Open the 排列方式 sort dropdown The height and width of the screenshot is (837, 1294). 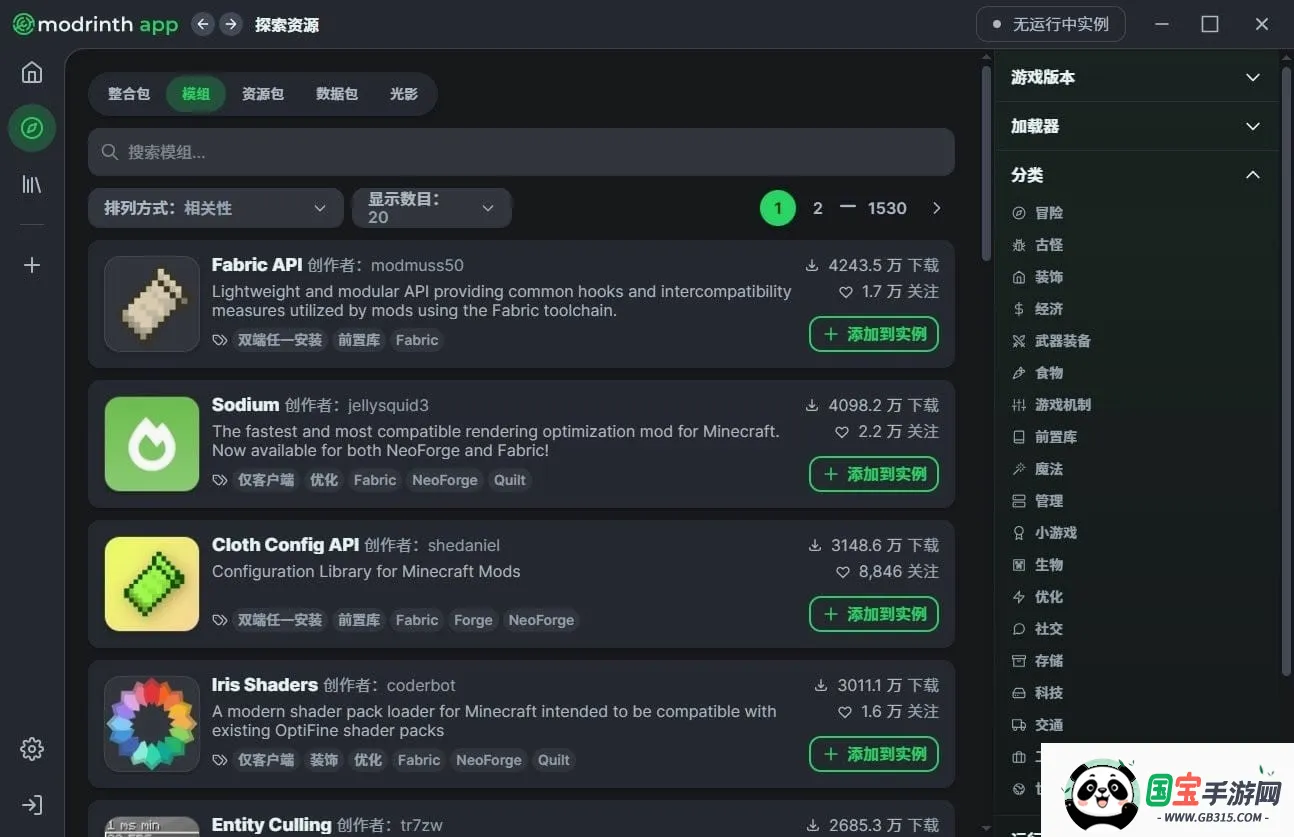pos(216,208)
